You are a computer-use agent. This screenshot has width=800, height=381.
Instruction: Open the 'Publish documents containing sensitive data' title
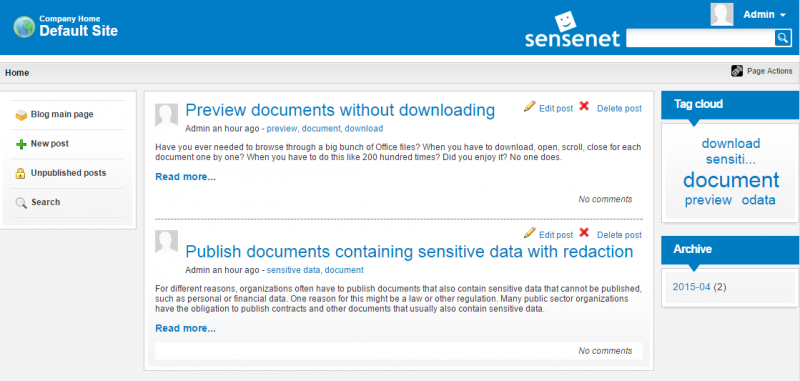409,251
